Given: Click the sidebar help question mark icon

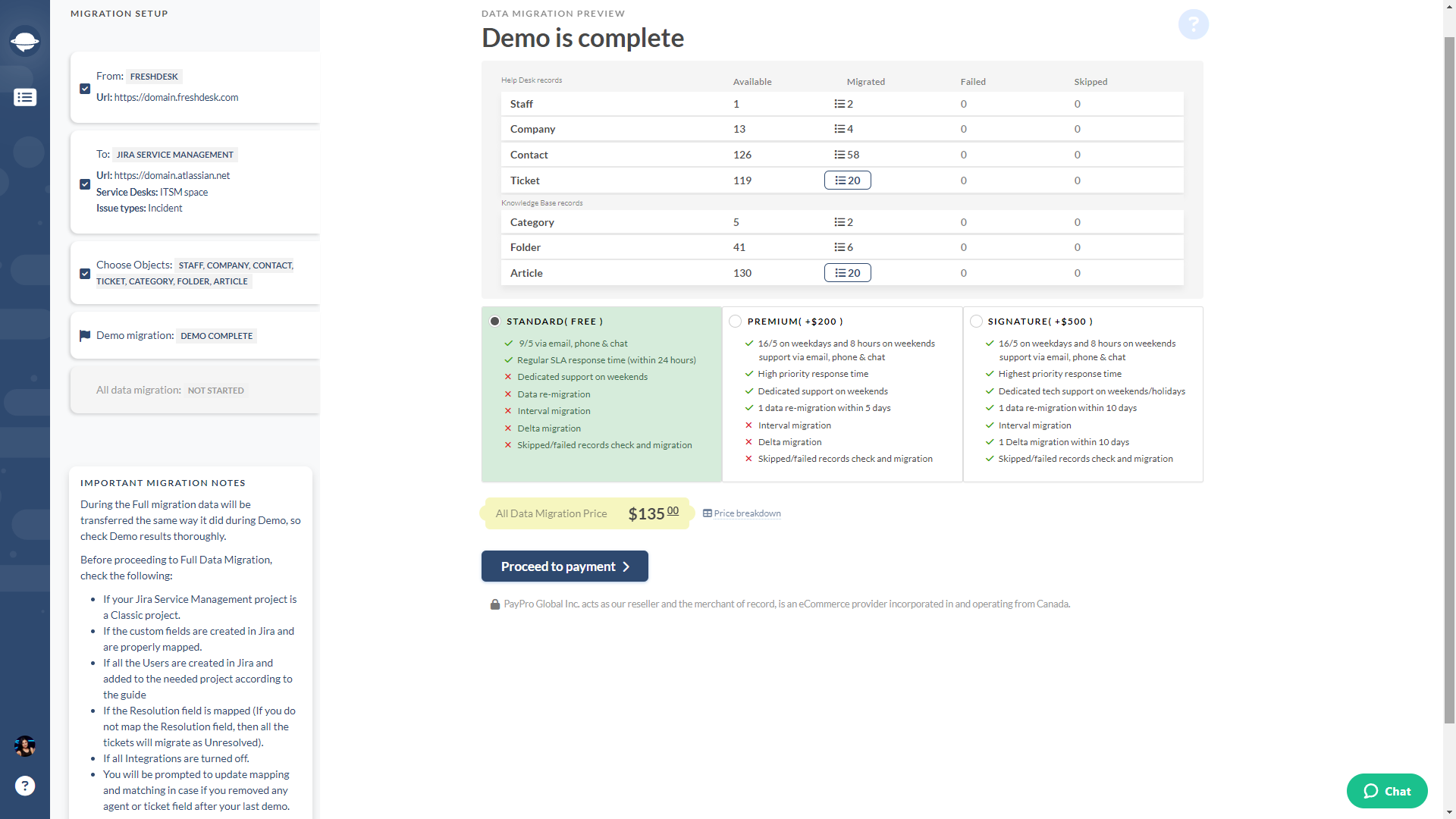Looking at the screenshot, I should (25, 786).
